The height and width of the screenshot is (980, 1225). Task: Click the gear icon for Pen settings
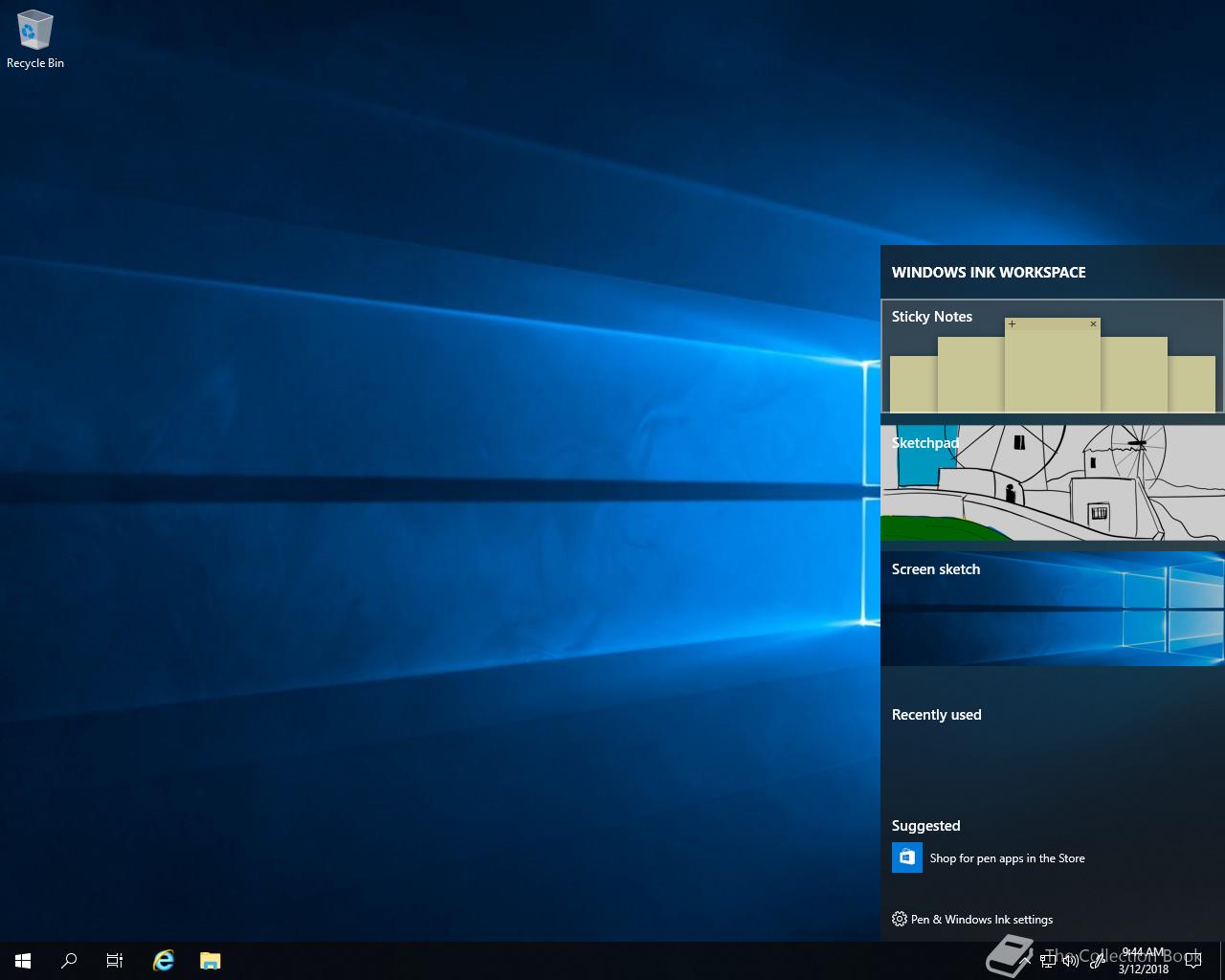(x=899, y=919)
